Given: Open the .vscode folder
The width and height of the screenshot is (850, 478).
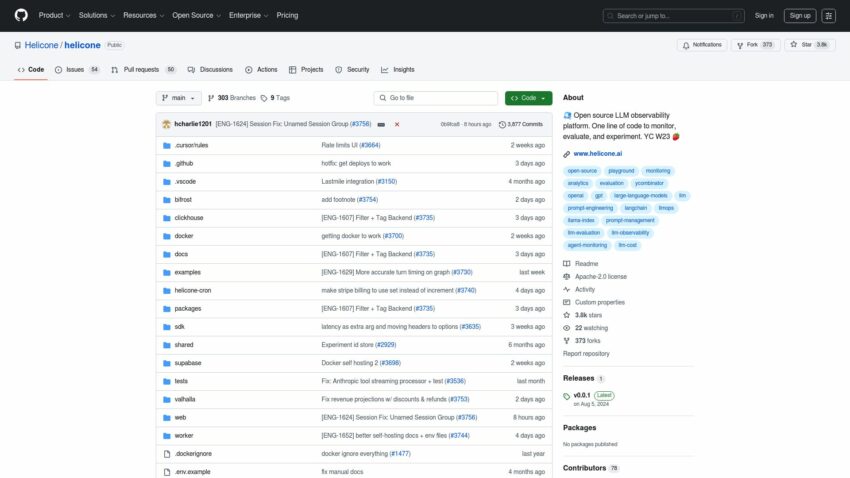Looking at the screenshot, I should point(185,182).
